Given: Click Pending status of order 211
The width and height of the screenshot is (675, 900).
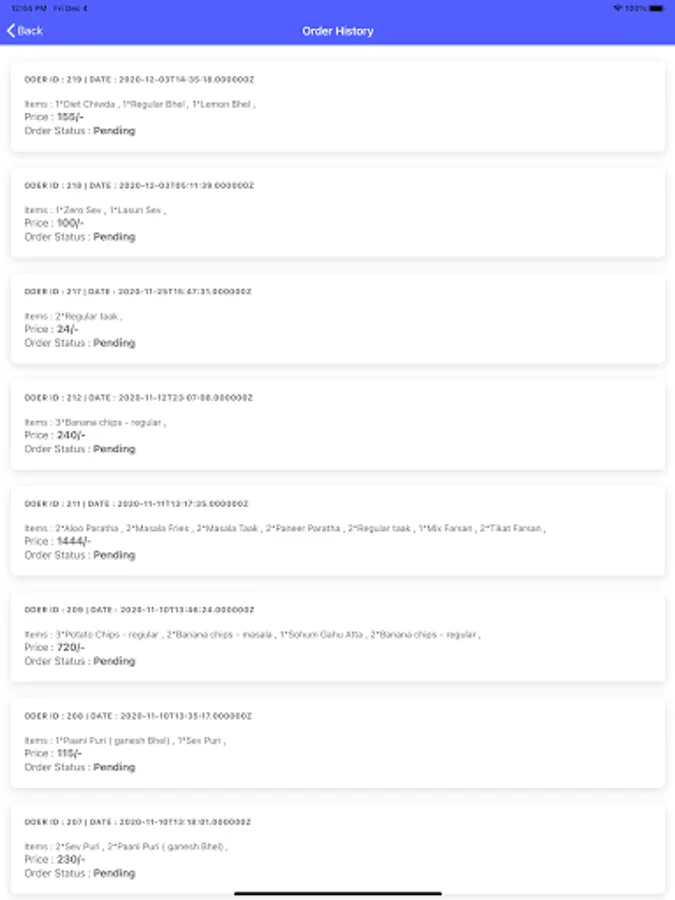Looking at the screenshot, I should pyautogui.click(x=114, y=555).
